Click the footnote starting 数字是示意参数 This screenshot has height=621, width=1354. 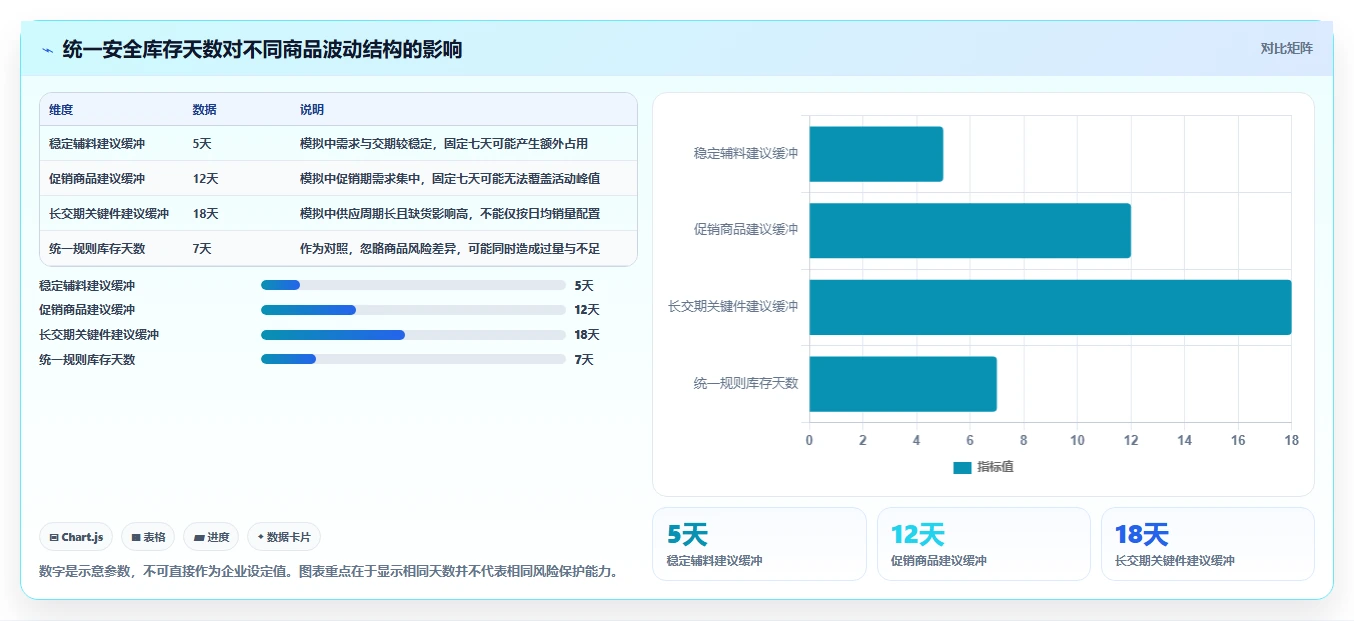[331, 572]
